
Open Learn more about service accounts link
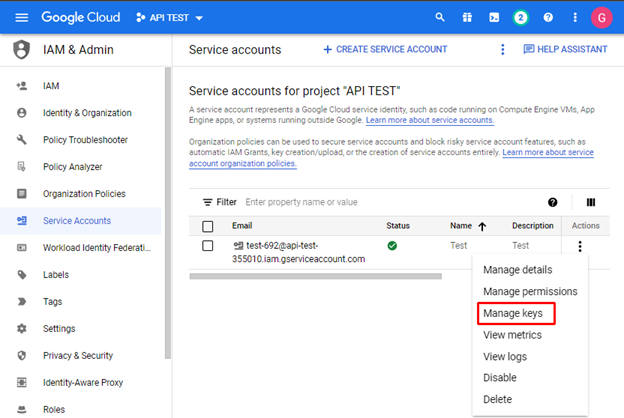click(x=430, y=120)
